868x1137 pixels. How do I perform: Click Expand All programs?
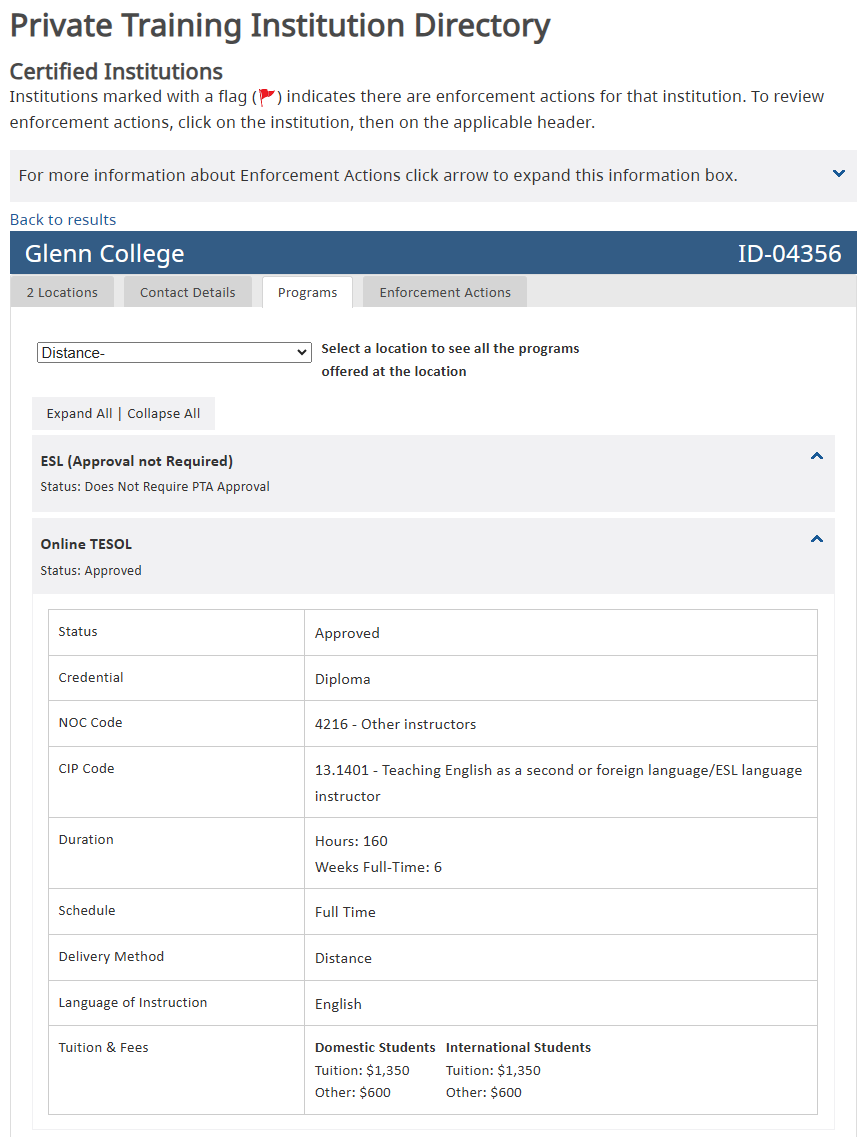click(79, 414)
